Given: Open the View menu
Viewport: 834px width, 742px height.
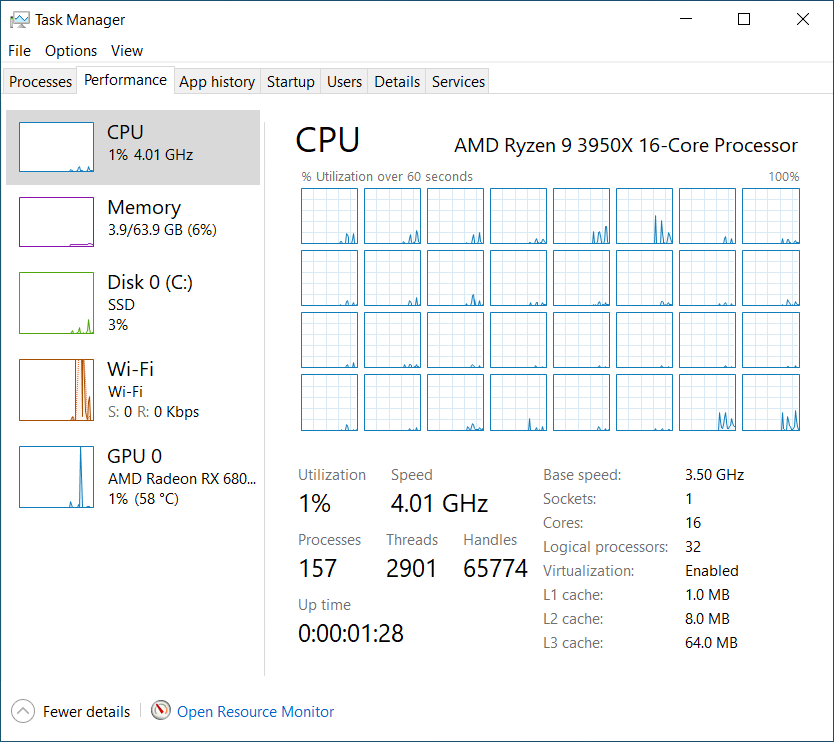Looking at the screenshot, I should tap(127, 51).
